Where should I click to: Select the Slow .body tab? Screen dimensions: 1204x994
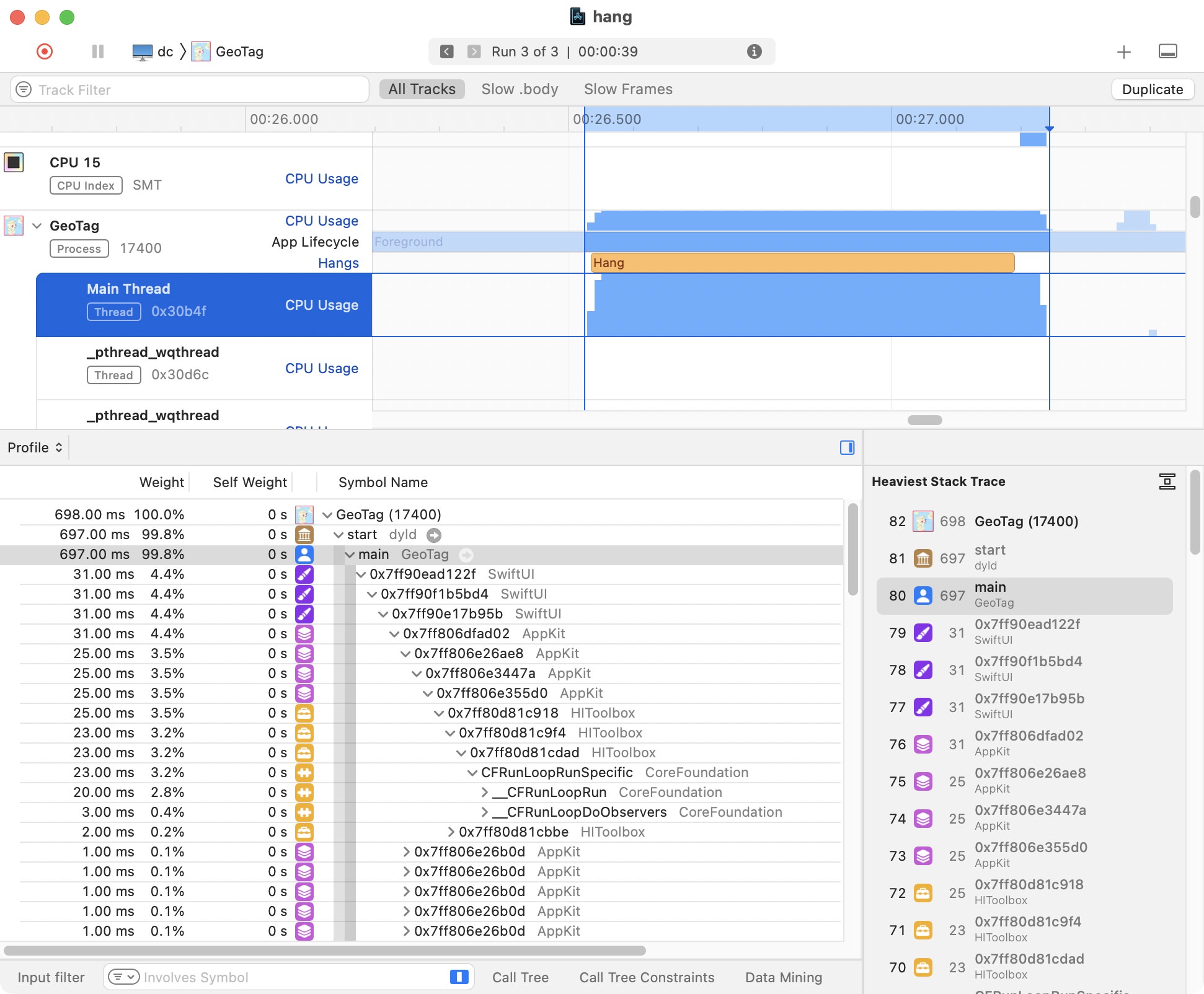520,89
